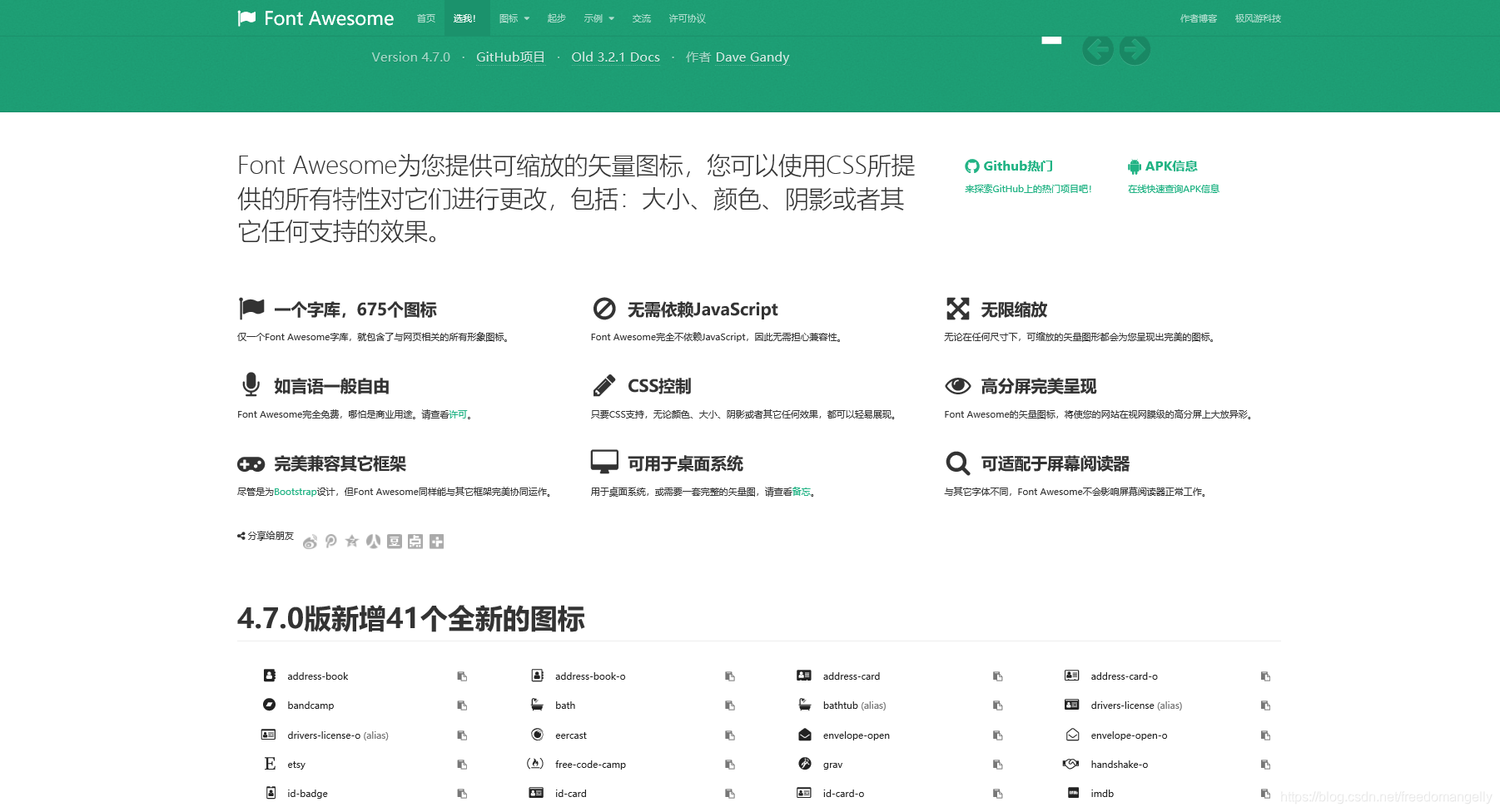Click the 备忘 link

801,492
